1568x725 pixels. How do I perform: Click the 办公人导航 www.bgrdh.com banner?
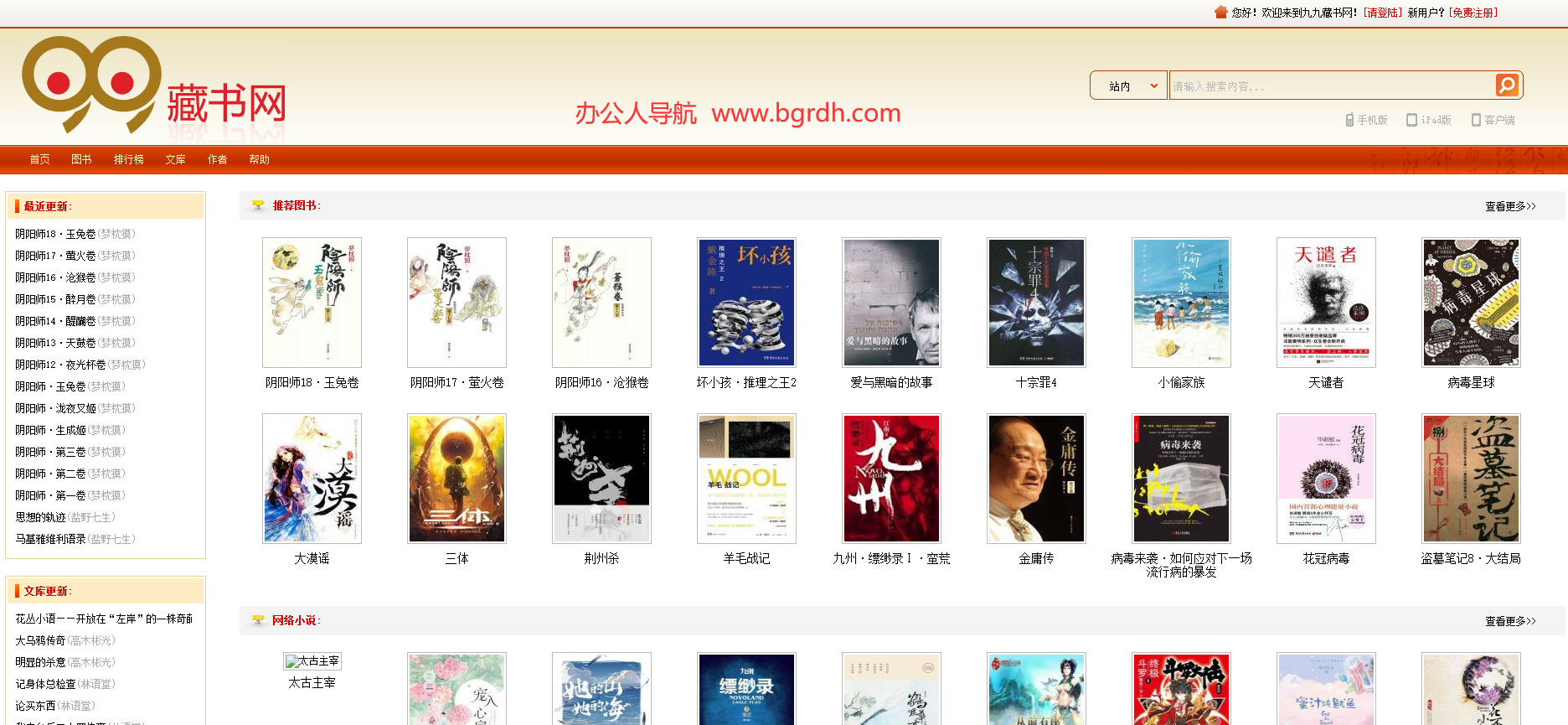click(x=738, y=113)
